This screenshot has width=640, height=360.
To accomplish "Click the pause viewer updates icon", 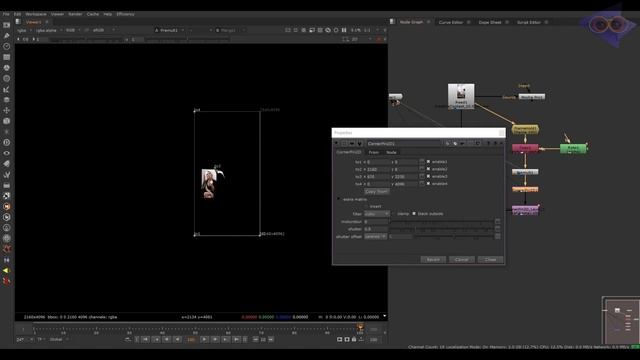I will click(344, 30).
